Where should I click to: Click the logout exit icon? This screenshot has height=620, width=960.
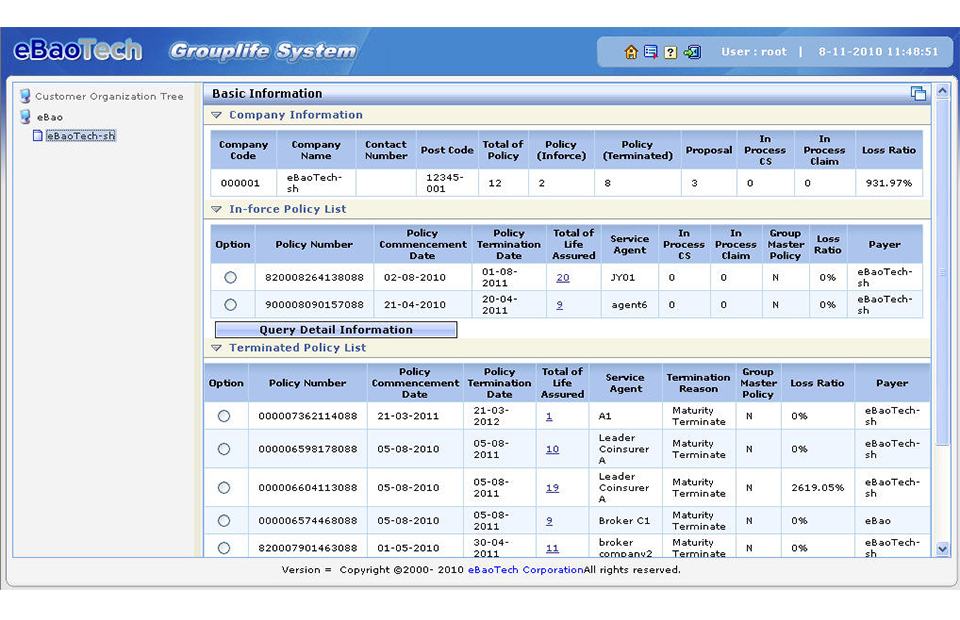click(692, 52)
